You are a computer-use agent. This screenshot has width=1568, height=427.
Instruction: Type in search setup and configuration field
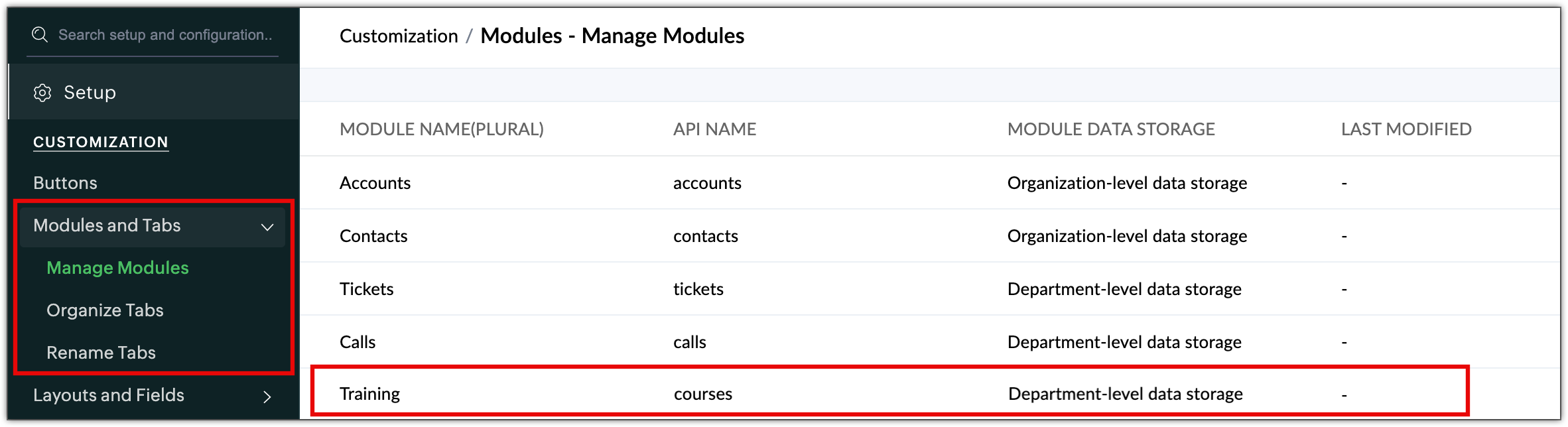(x=165, y=35)
